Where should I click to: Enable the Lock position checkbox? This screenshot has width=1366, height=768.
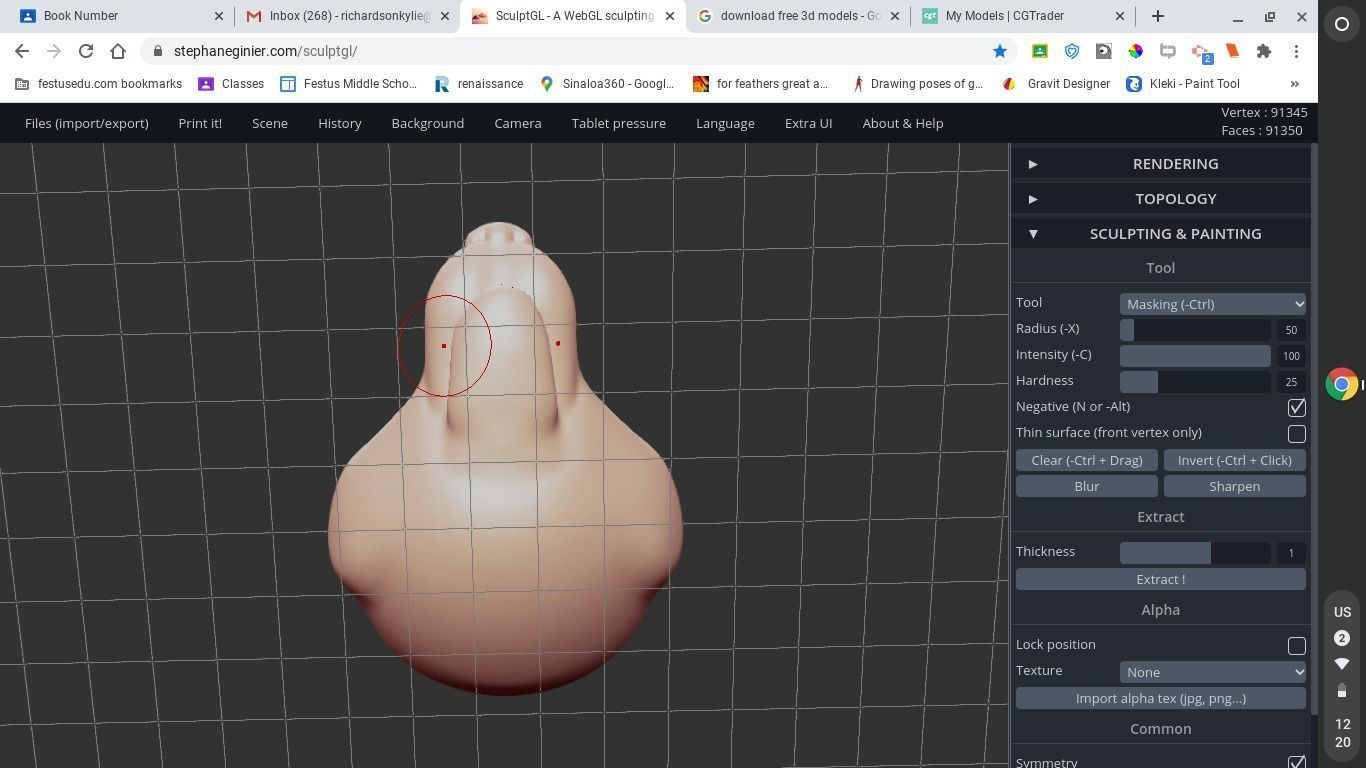1296,645
